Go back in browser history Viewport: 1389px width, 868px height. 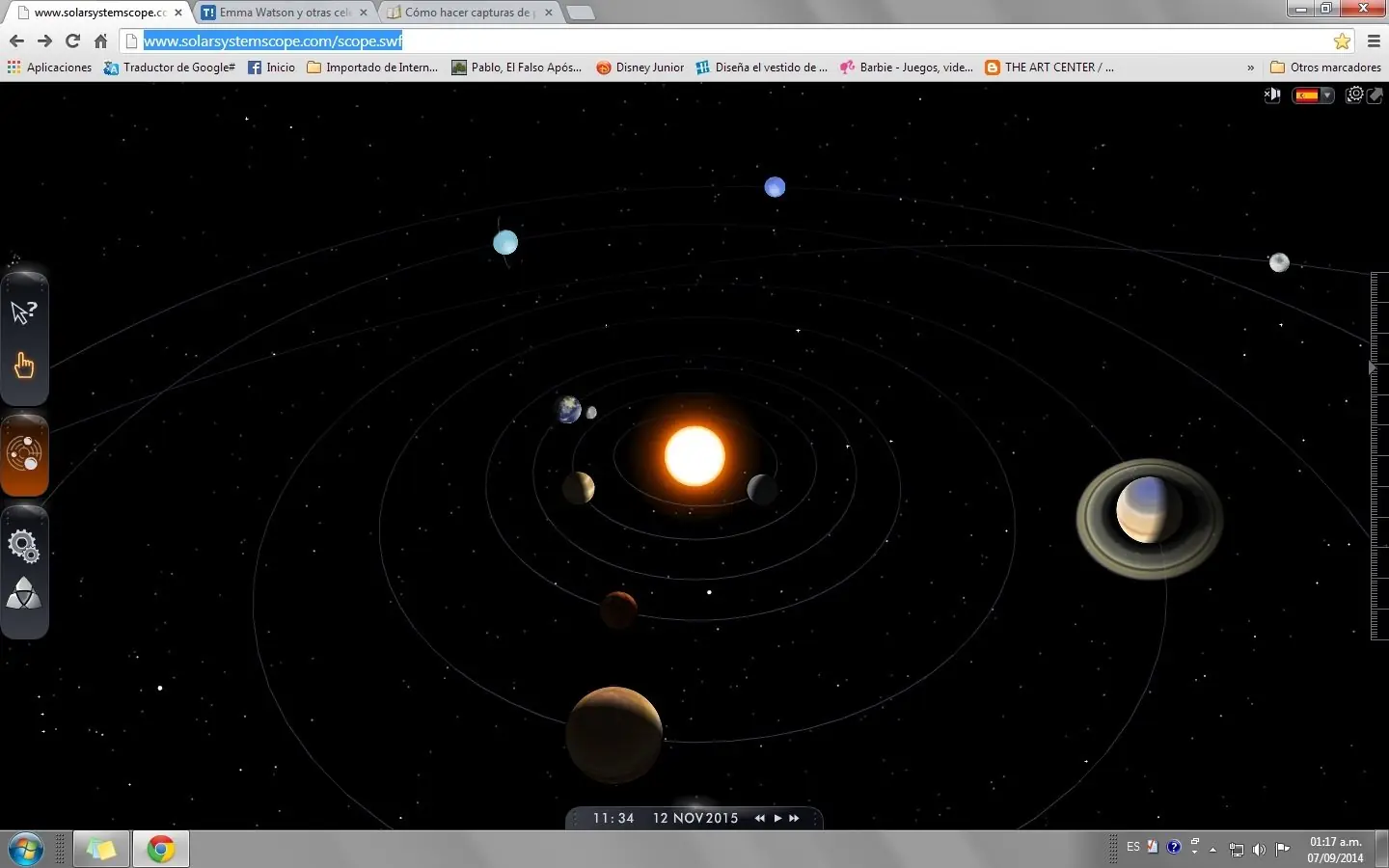16,41
